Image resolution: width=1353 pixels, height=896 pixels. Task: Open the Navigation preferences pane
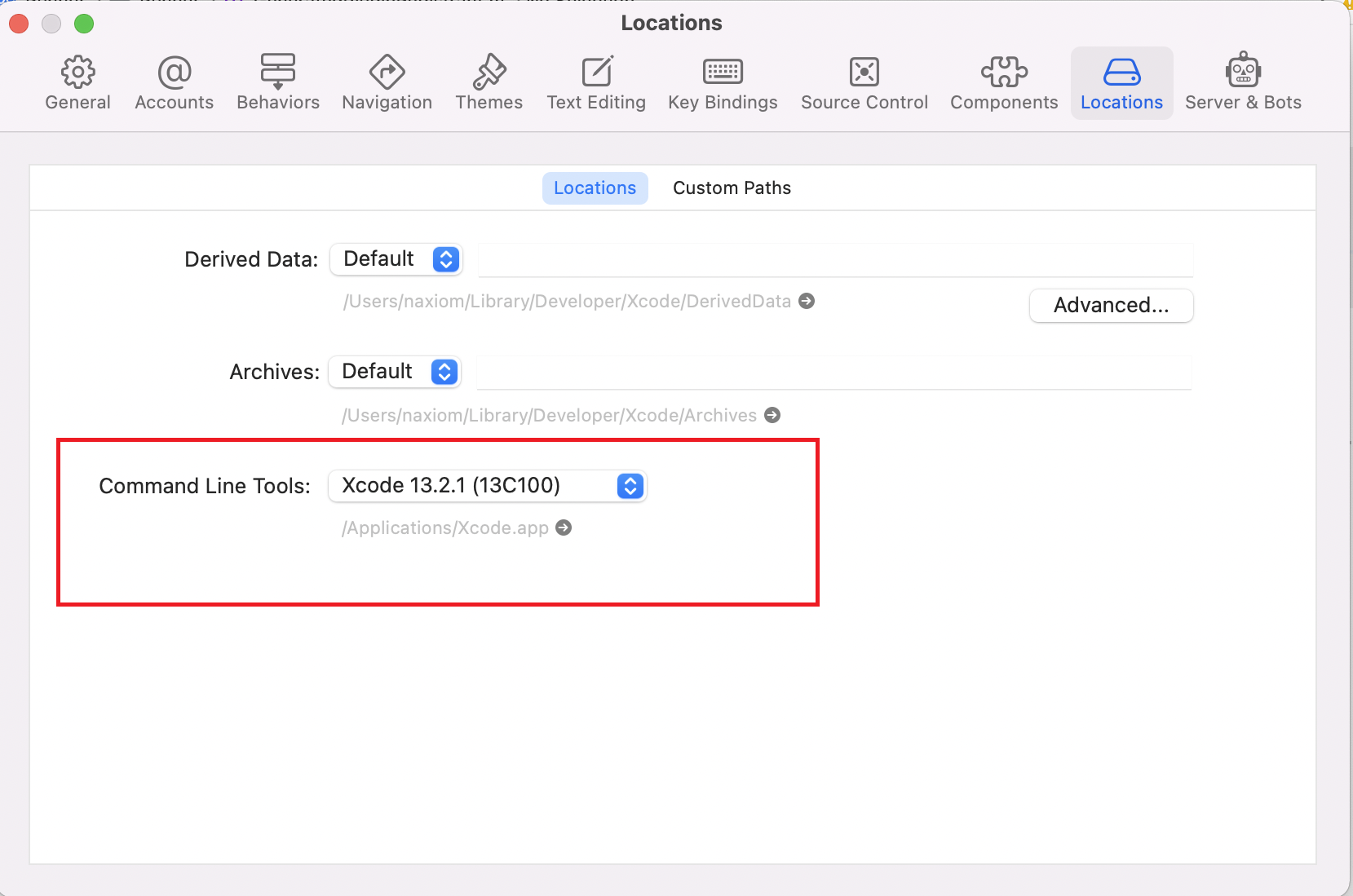[x=387, y=83]
